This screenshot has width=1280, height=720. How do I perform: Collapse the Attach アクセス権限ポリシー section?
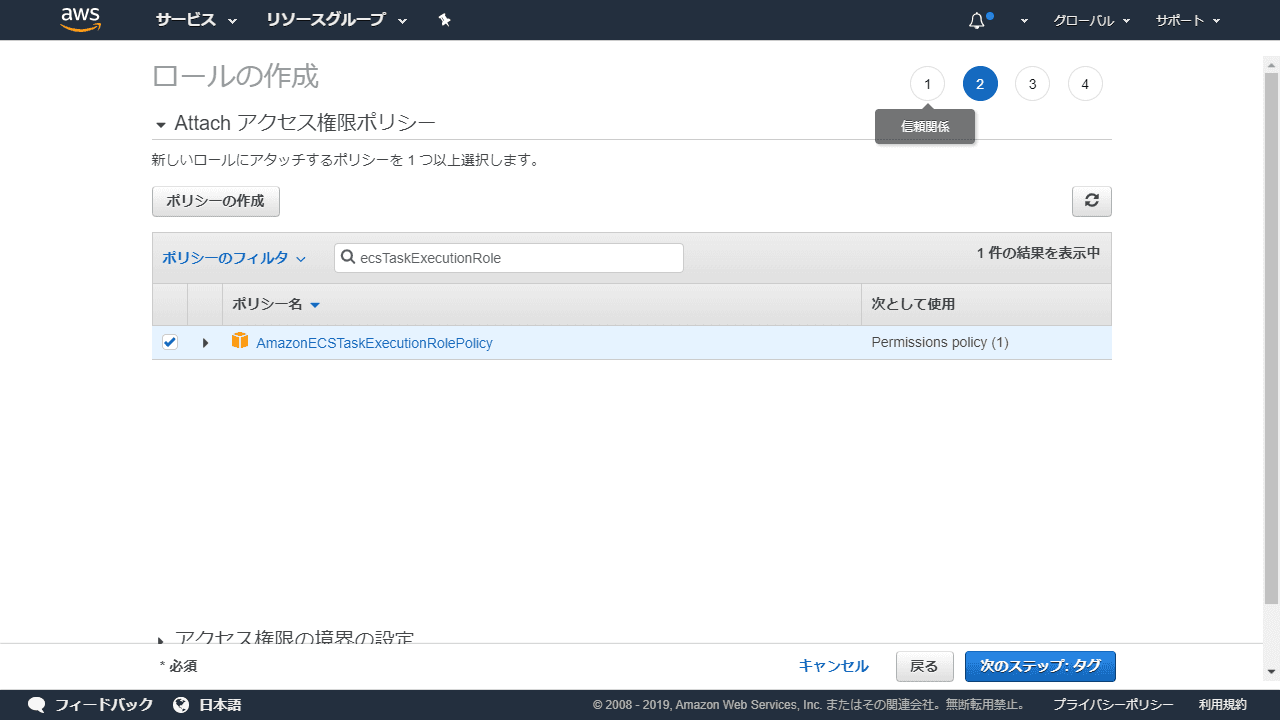[161, 125]
